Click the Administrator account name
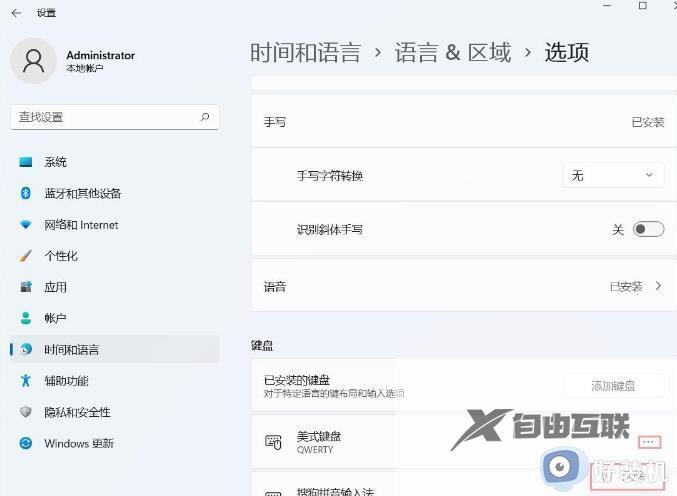The image size is (677, 496). (101, 55)
